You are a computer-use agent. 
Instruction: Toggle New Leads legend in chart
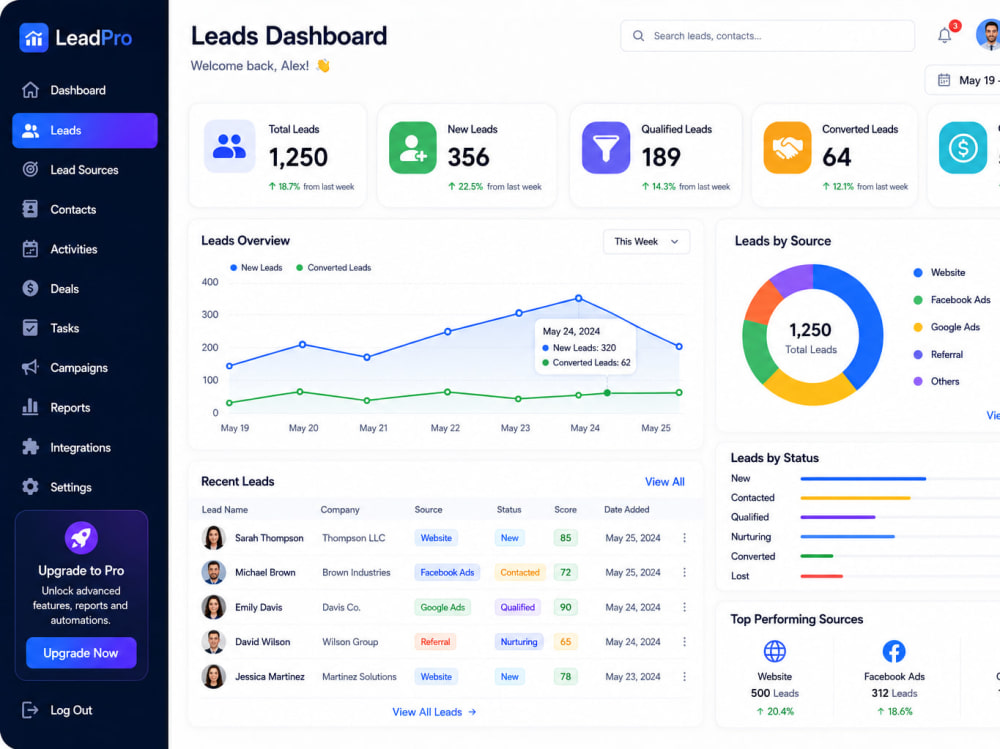click(x=256, y=267)
